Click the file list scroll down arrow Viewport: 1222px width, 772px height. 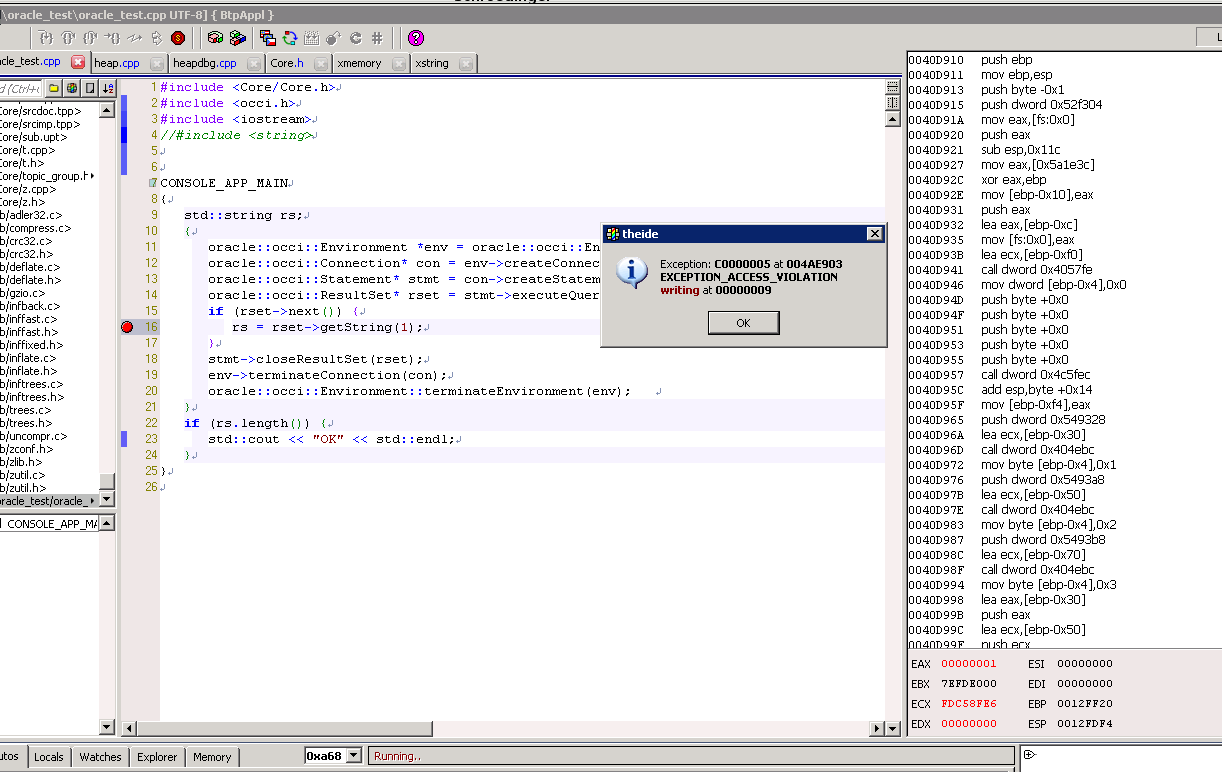[x=108, y=500]
